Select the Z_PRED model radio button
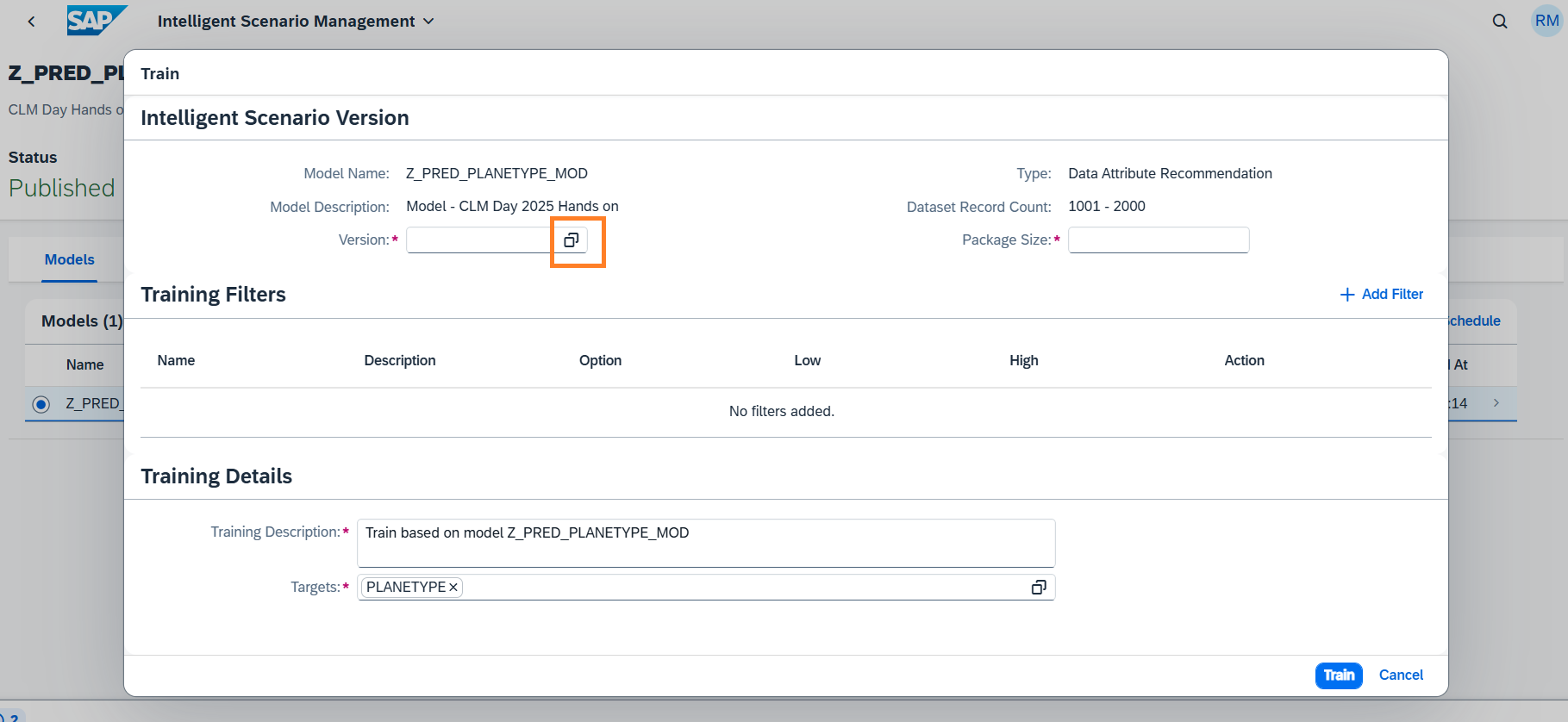This screenshot has width=1568, height=722. [41, 404]
